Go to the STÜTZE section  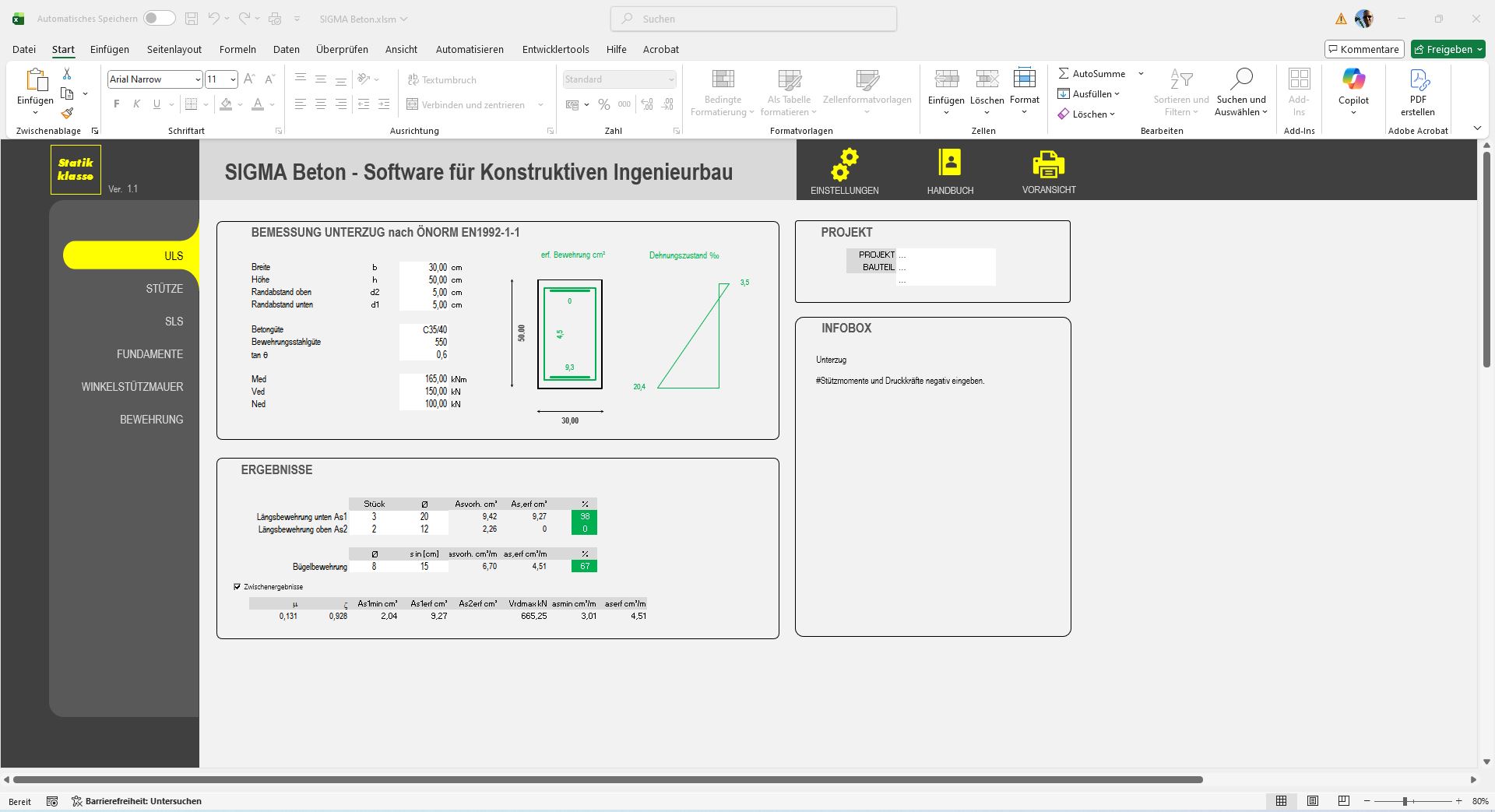click(x=164, y=289)
